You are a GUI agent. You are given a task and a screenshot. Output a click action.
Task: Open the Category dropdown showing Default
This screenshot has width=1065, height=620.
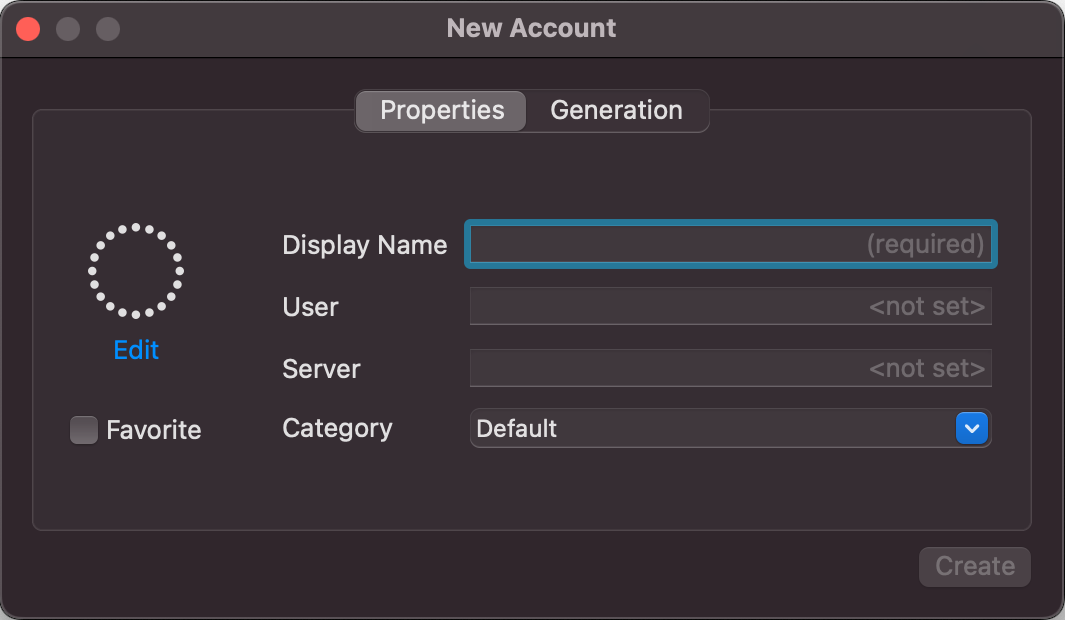click(x=730, y=428)
